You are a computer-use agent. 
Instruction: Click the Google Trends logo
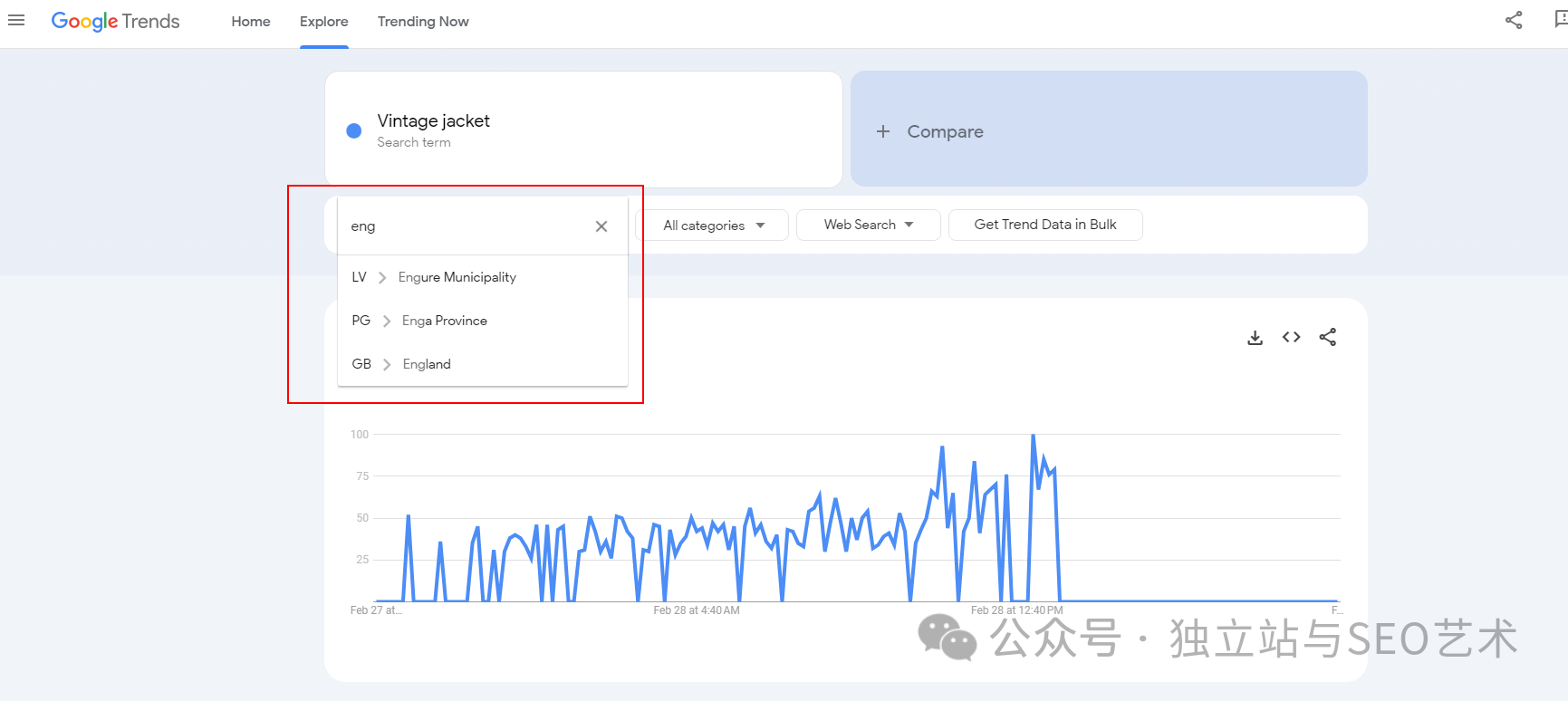(x=115, y=21)
